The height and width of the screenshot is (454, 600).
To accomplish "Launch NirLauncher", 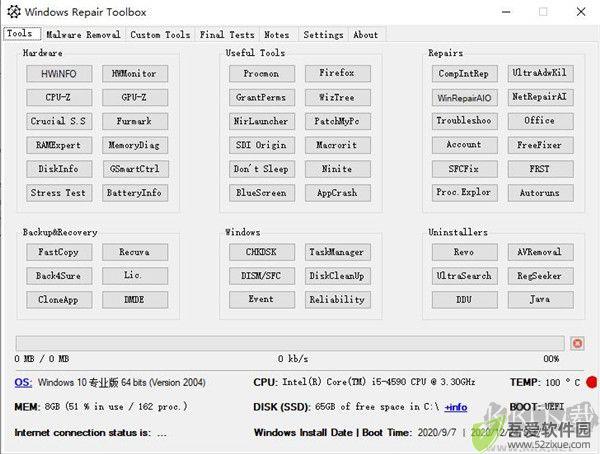I will [x=262, y=121].
